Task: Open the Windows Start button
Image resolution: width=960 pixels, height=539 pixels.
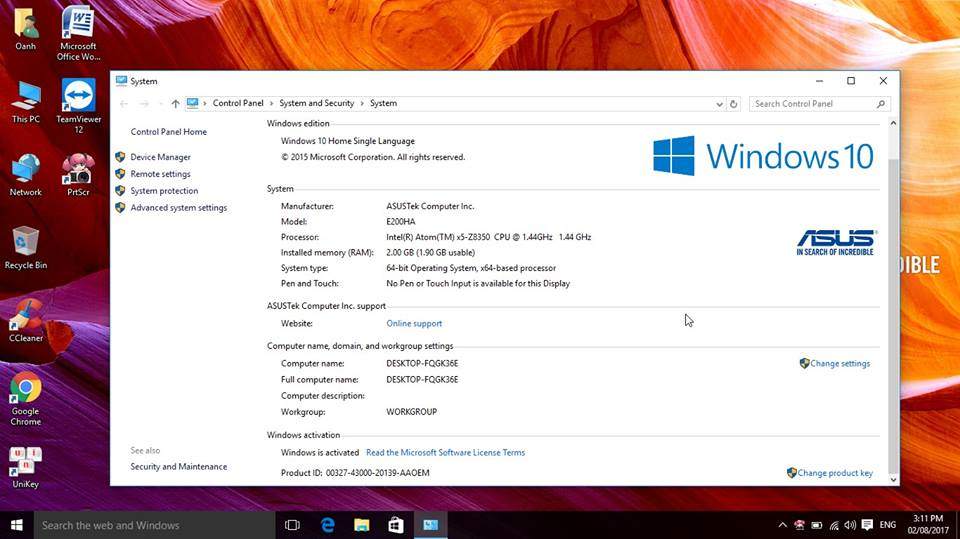Action: click(x=17, y=525)
